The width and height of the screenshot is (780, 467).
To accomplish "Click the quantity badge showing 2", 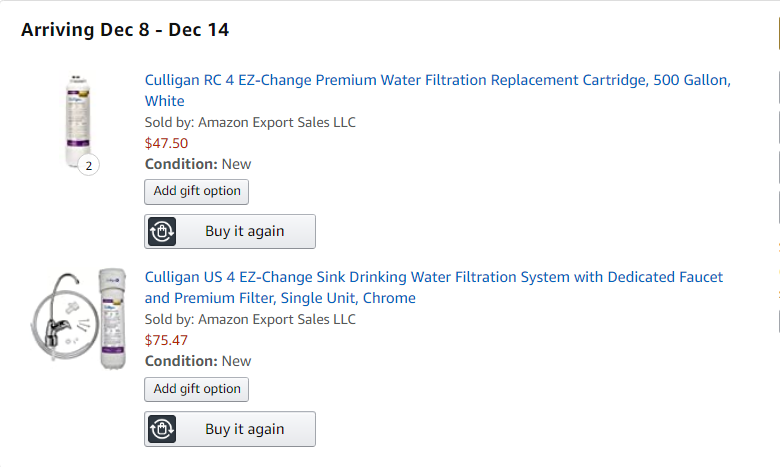I will coord(89,165).
